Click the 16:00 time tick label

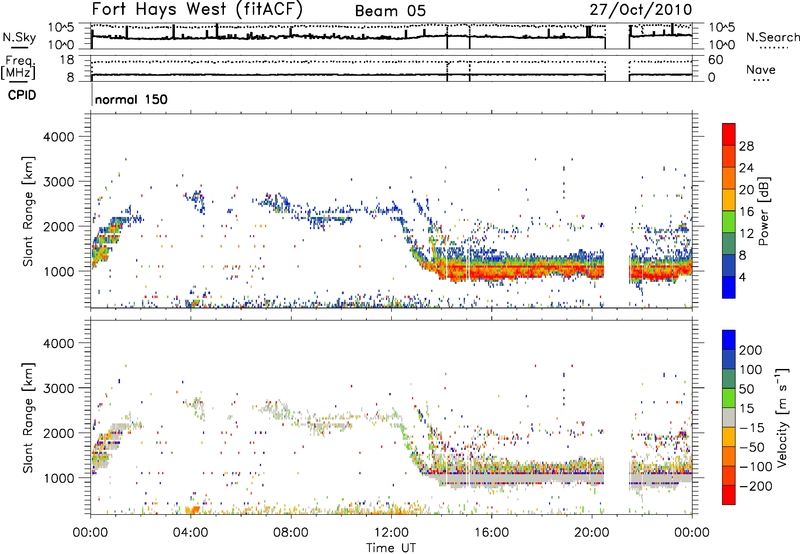[x=491, y=533]
